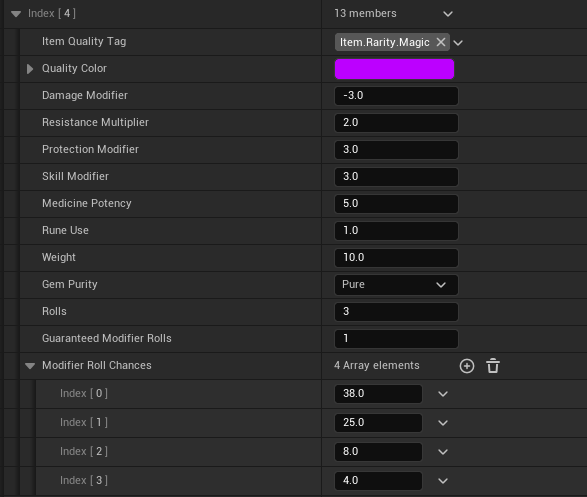Edit the Index [ 0 ] value 38.0
587x497 pixels.
click(378, 394)
